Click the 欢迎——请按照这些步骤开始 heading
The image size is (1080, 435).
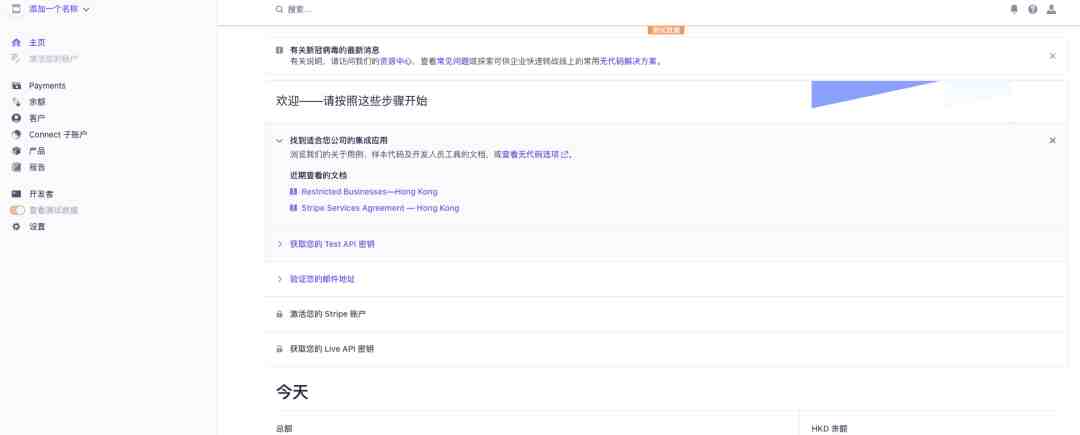tap(352, 100)
